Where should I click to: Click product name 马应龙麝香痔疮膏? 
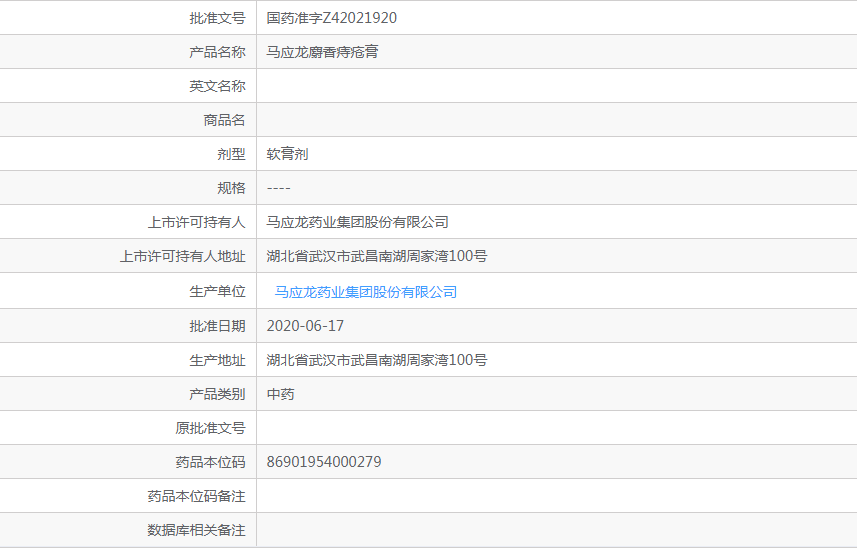(x=322, y=52)
